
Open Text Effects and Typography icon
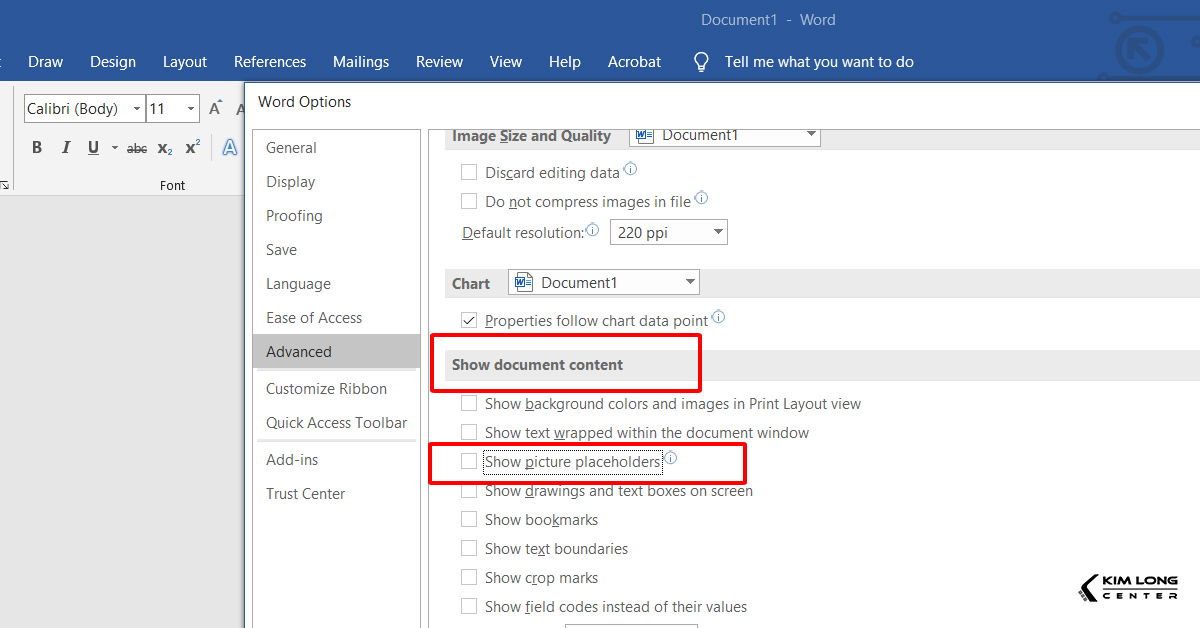(x=230, y=148)
